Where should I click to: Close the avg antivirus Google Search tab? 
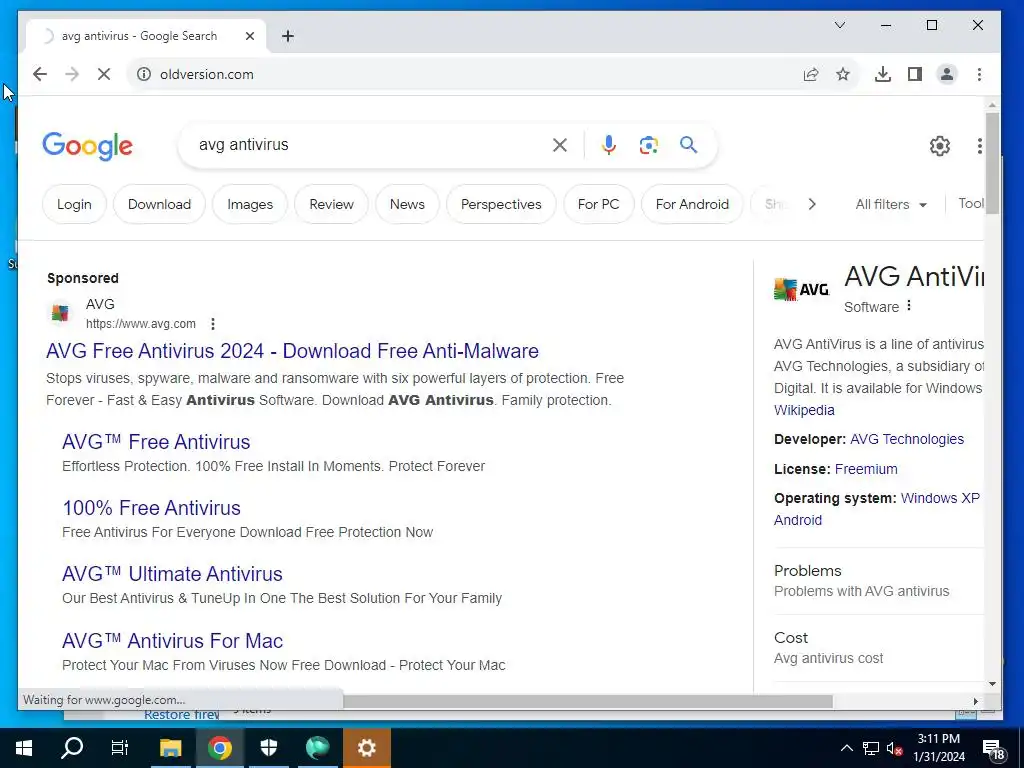(x=249, y=36)
